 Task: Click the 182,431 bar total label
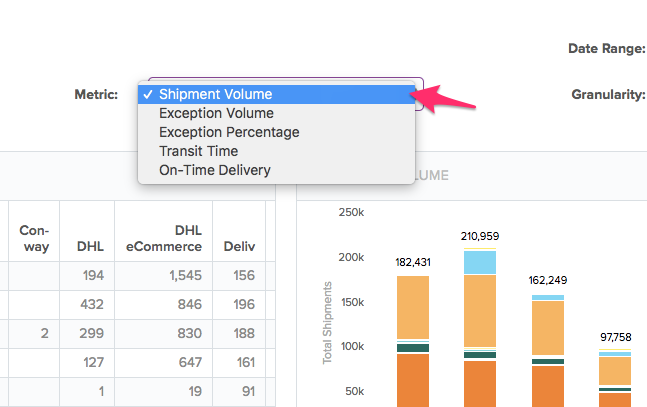pos(413,262)
